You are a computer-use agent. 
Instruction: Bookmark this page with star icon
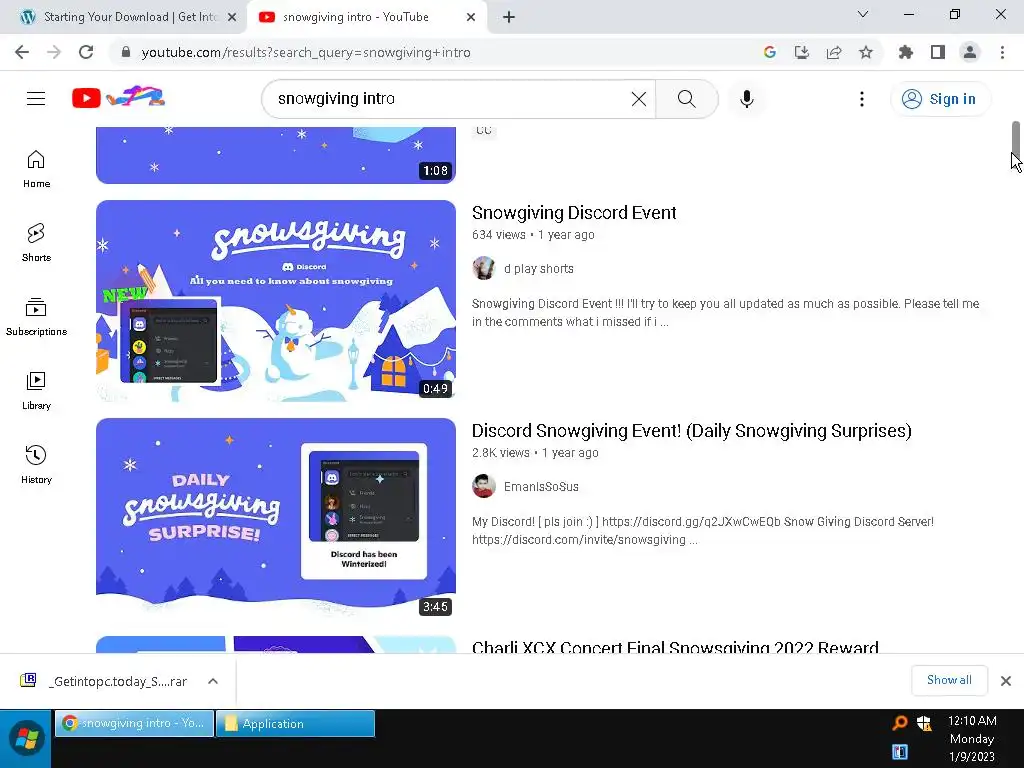tap(865, 52)
